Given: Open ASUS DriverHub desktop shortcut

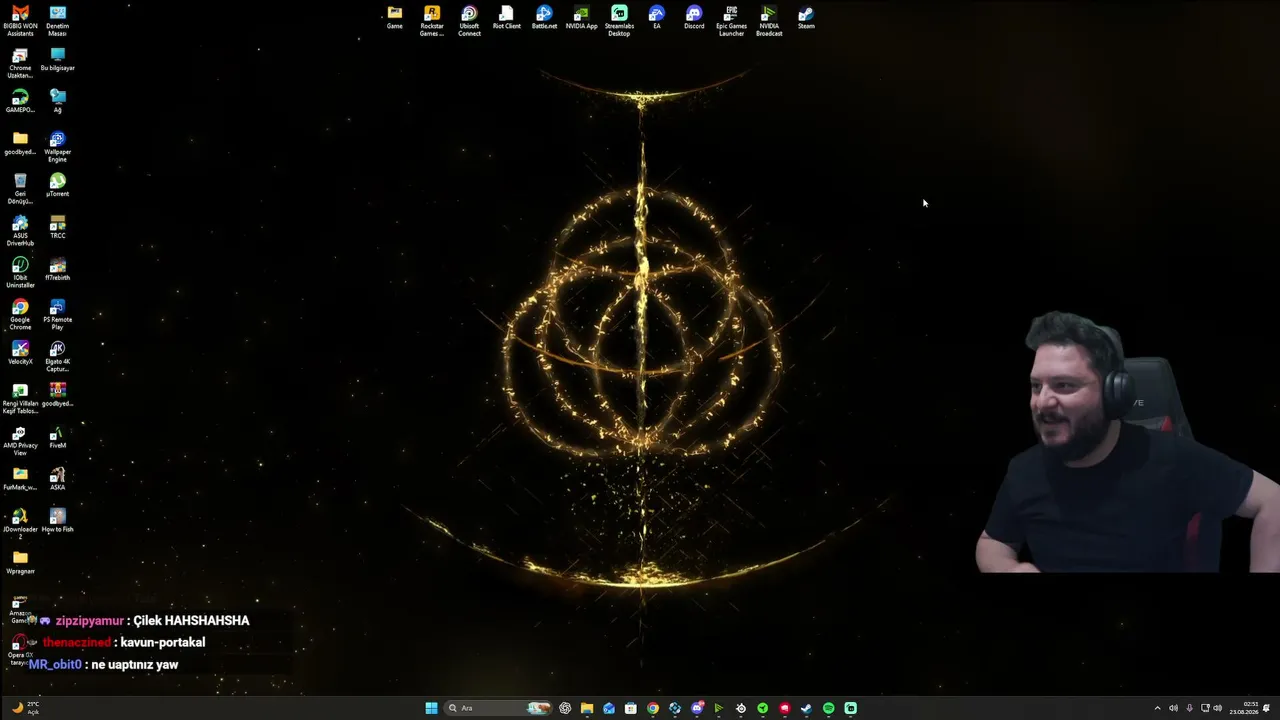Looking at the screenshot, I should 20,231.
